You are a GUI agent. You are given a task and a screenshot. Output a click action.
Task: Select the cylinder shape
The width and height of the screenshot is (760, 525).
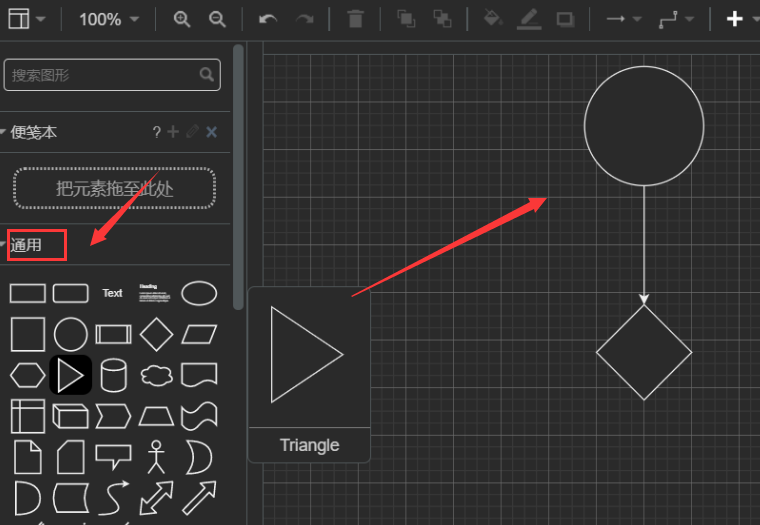(113, 375)
